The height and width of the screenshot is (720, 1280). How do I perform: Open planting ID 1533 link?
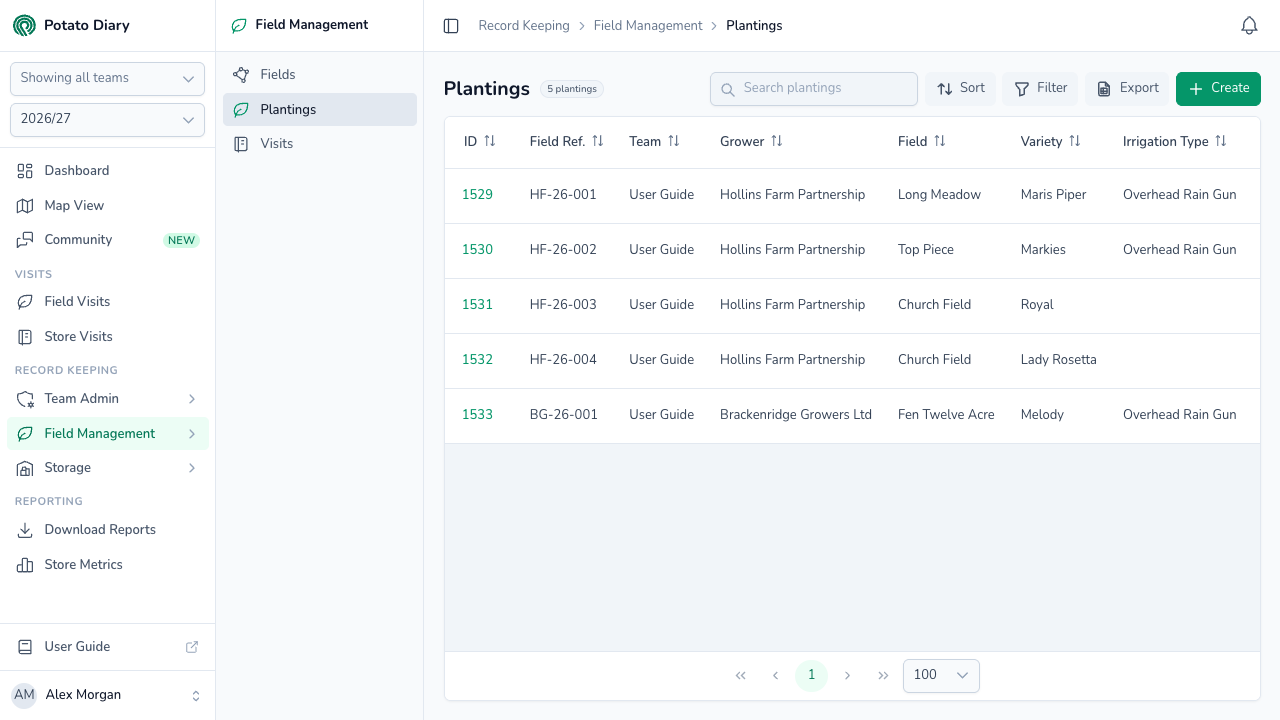click(x=477, y=415)
